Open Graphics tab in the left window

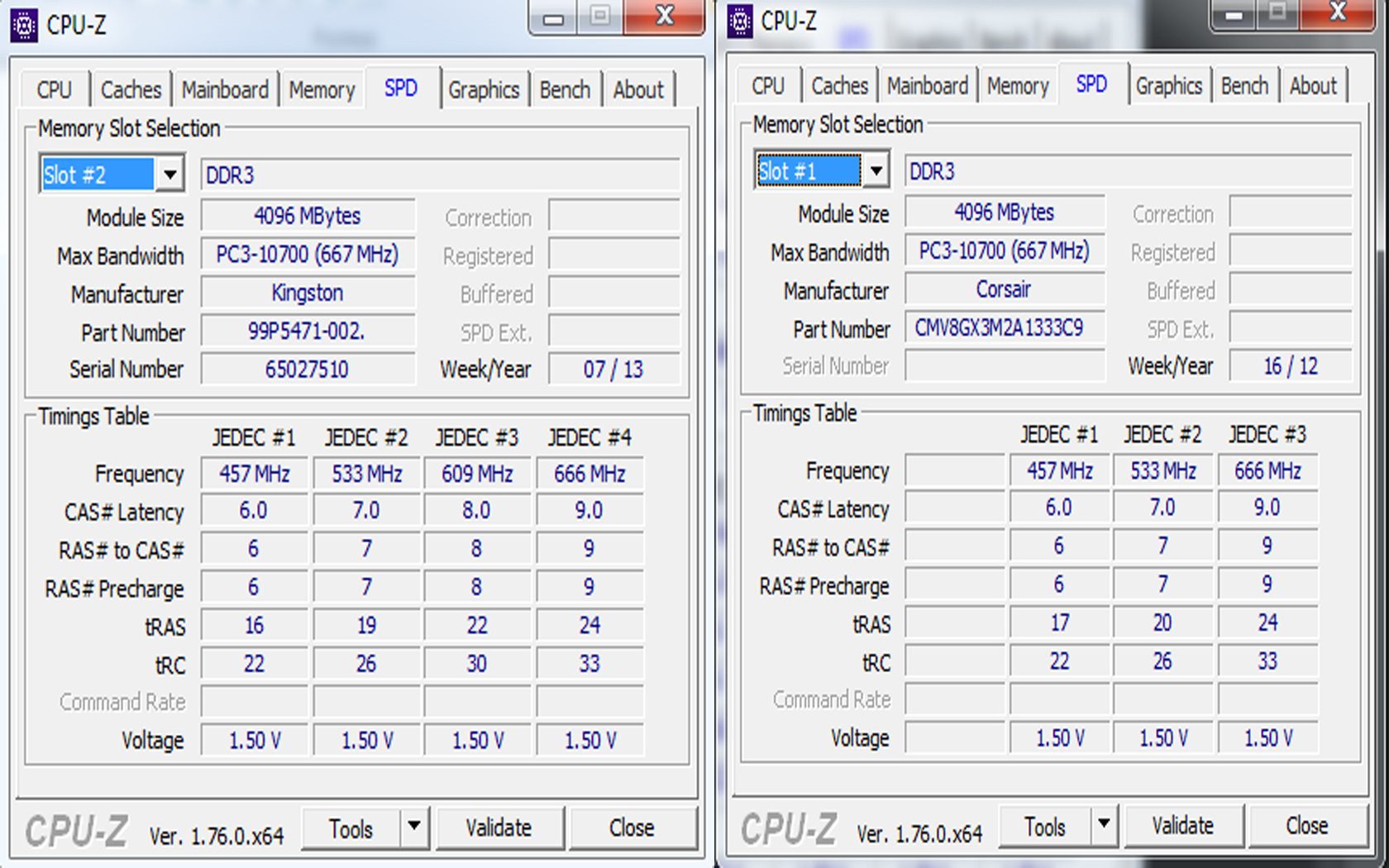coord(484,89)
